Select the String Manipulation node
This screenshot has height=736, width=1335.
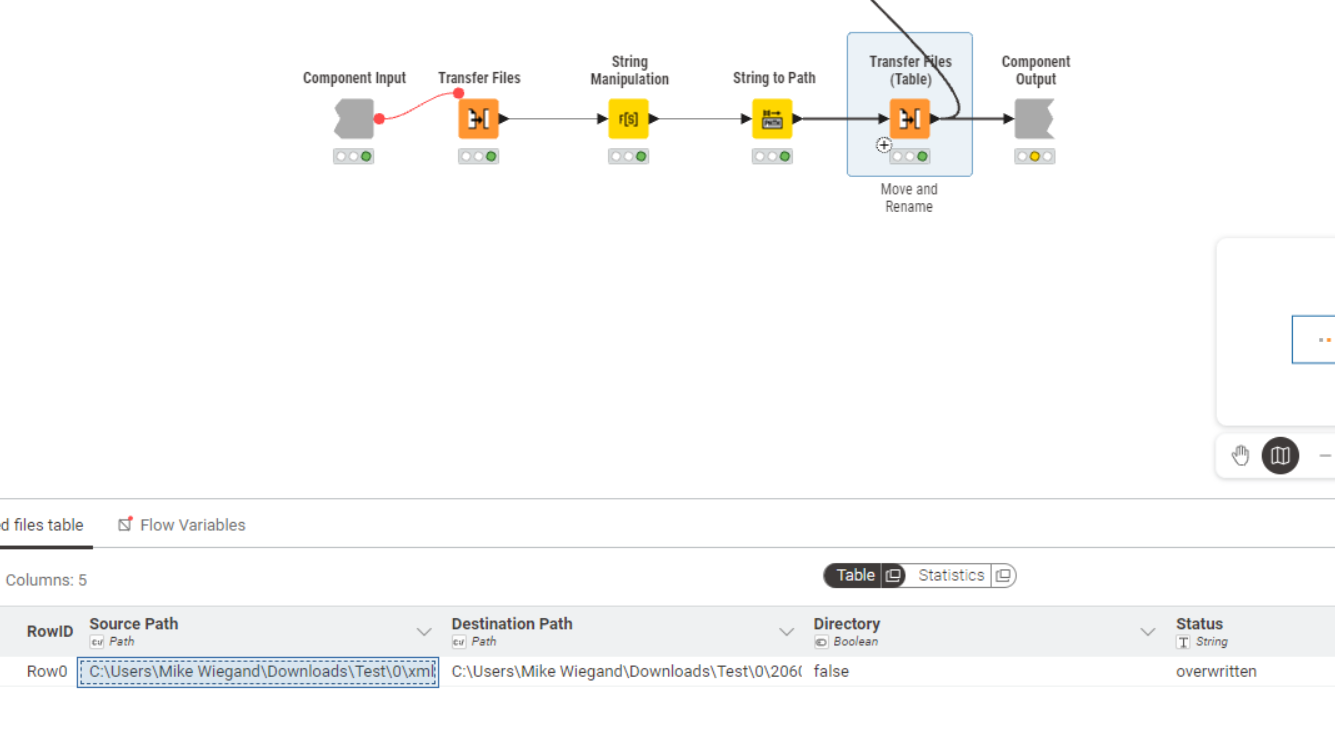(628, 119)
